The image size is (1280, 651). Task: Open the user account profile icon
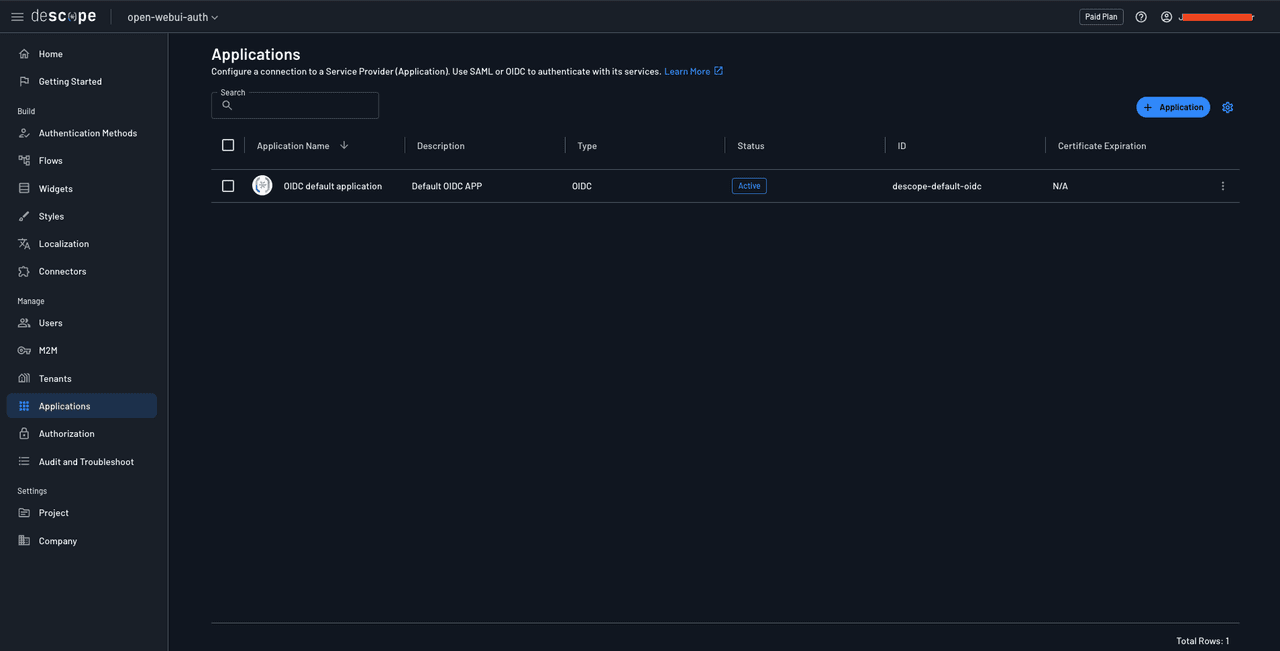tap(1166, 17)
